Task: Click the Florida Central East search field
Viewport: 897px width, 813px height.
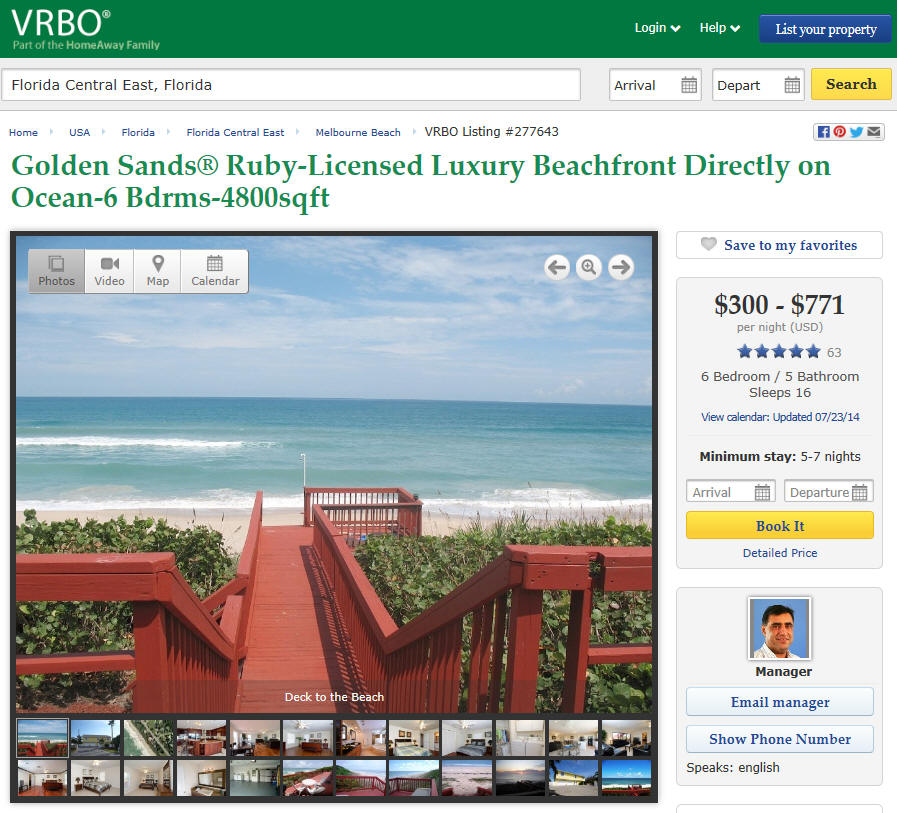Action: click(x=291, y=85)
